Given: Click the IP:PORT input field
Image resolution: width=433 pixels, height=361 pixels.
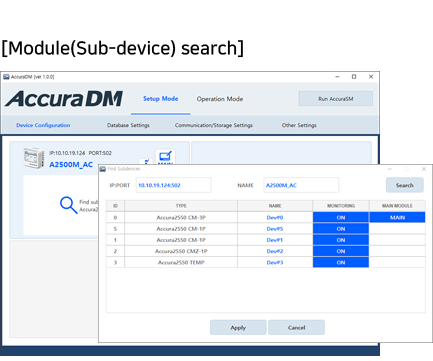Looking at the screenshot, I should click(x=173, y=185).
